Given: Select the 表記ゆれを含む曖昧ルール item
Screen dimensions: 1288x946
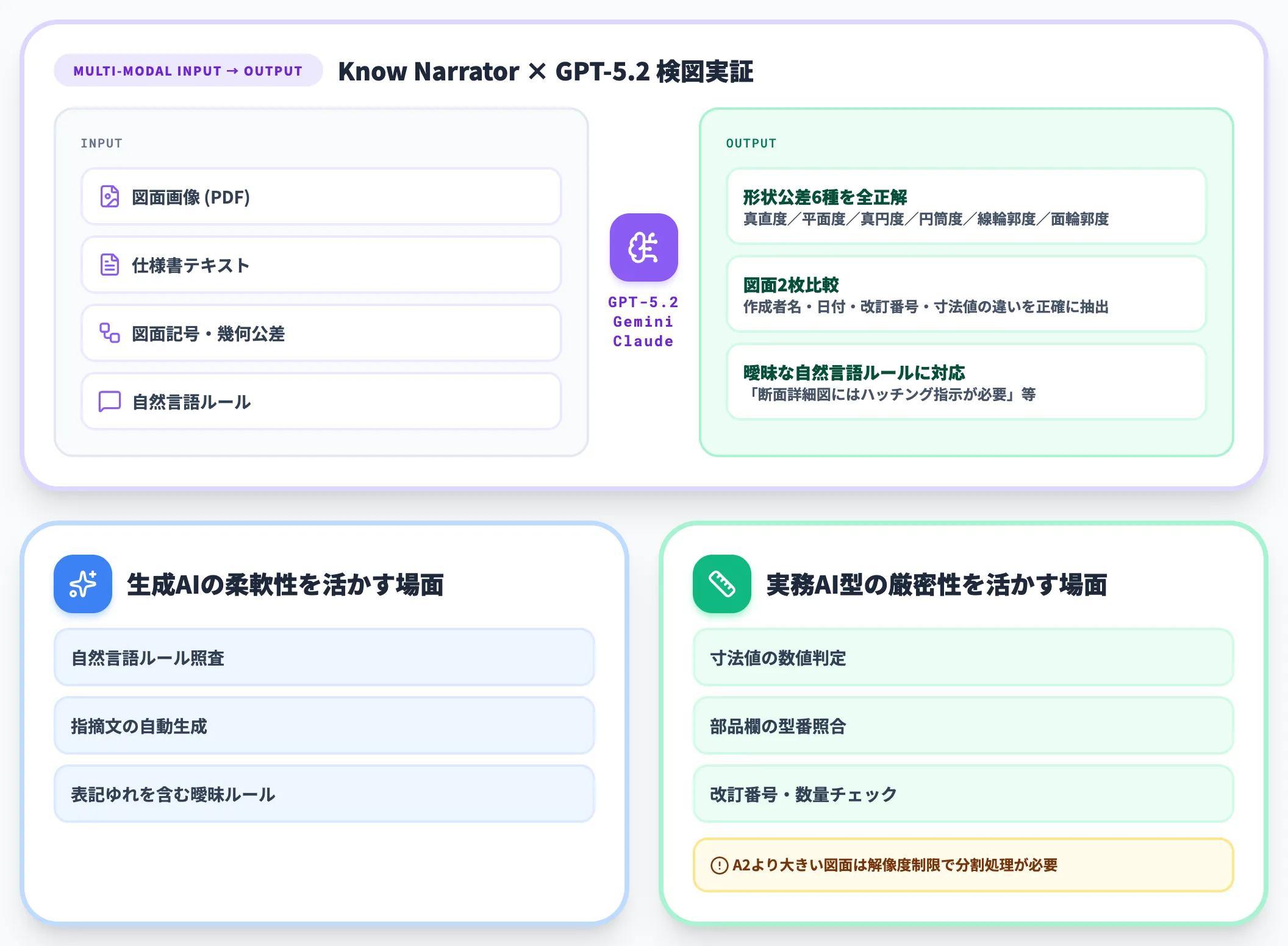Looking at the screenshot, I should tap(324, 794).
